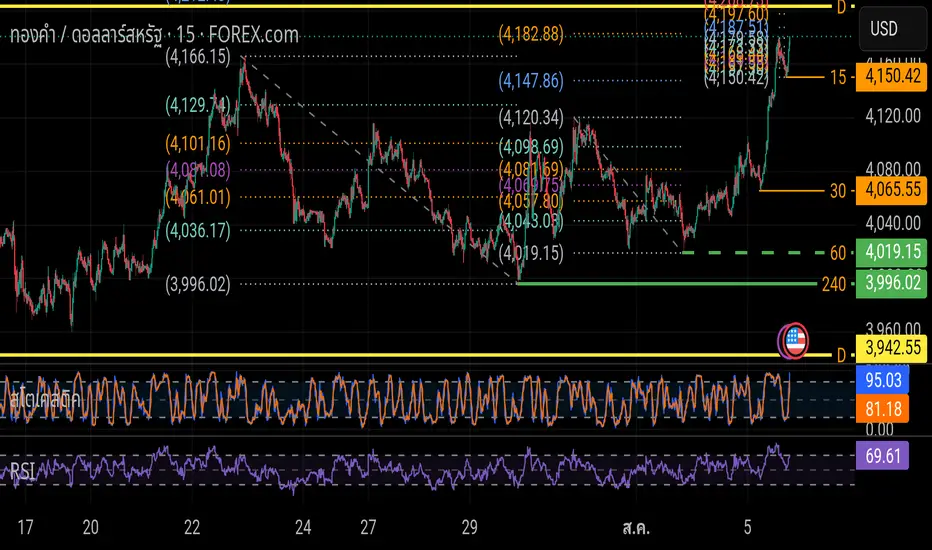Click the blue 95.03 stochastic value label
The height and width of the screenshot is (550, 932).
882,380
